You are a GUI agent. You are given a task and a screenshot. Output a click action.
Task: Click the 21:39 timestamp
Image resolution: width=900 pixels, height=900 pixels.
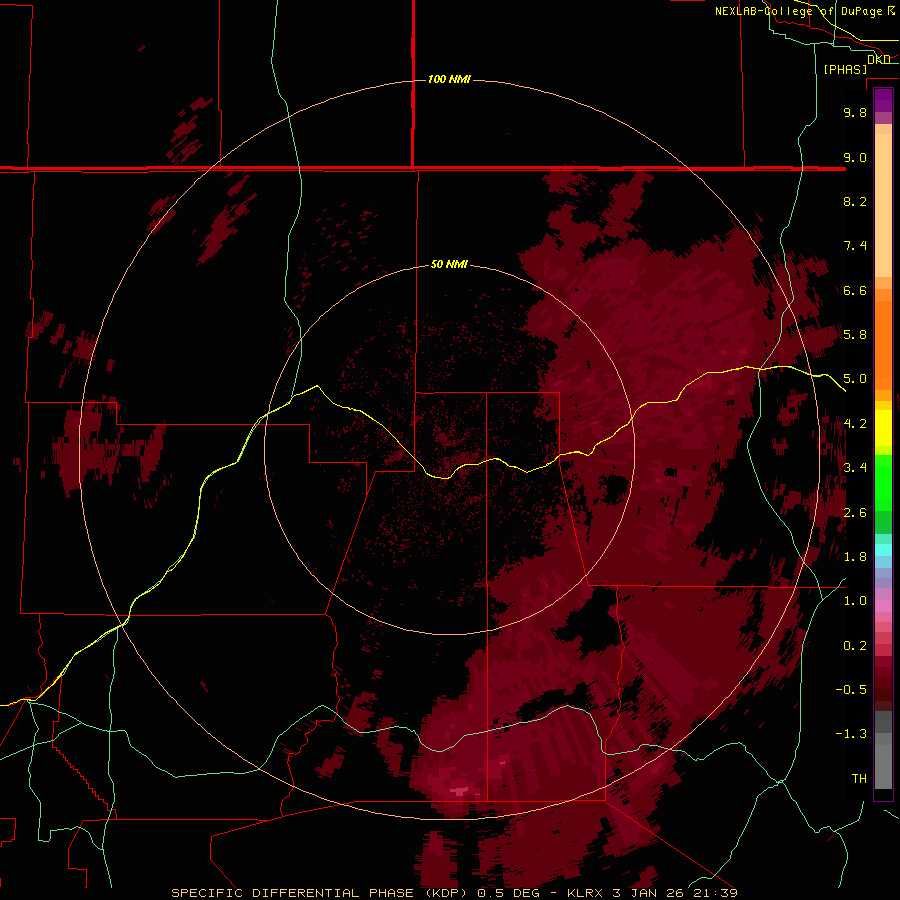click(x=716, y=893)
